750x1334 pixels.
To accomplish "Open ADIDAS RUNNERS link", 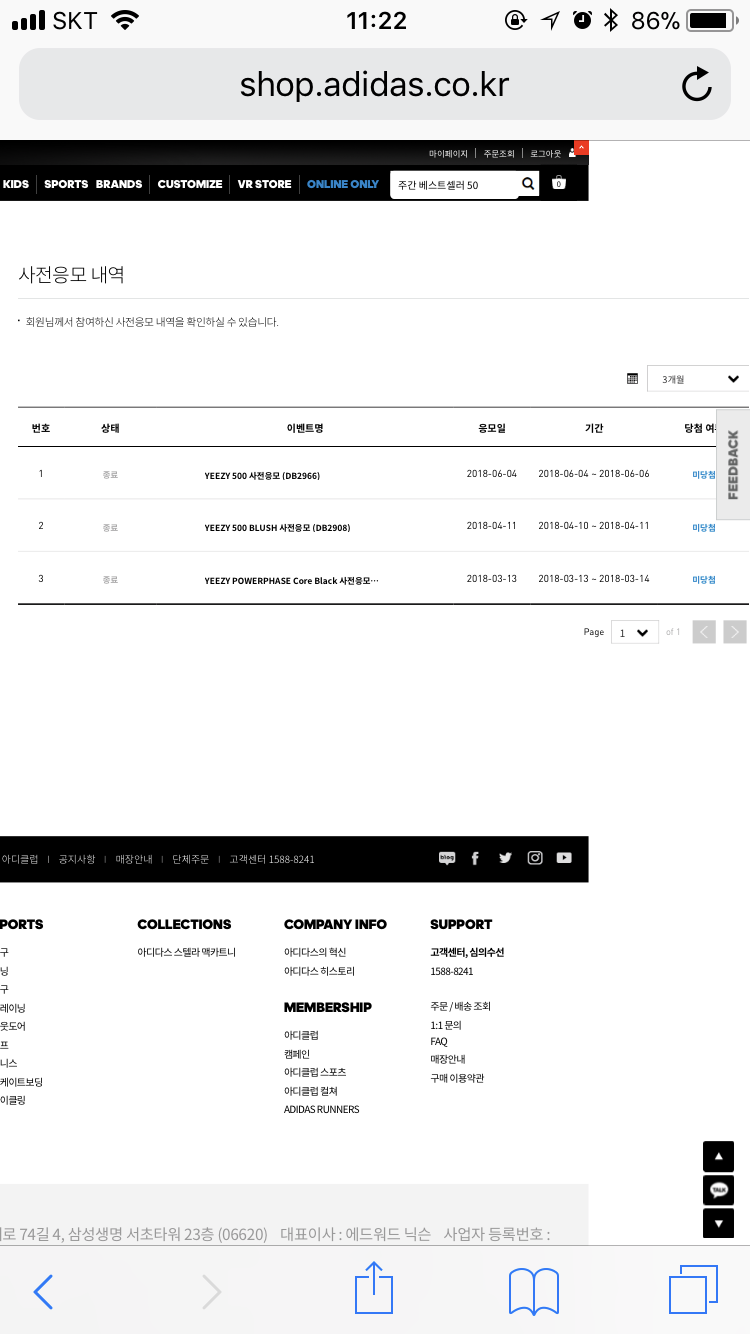I will [x=322, y=1109].
